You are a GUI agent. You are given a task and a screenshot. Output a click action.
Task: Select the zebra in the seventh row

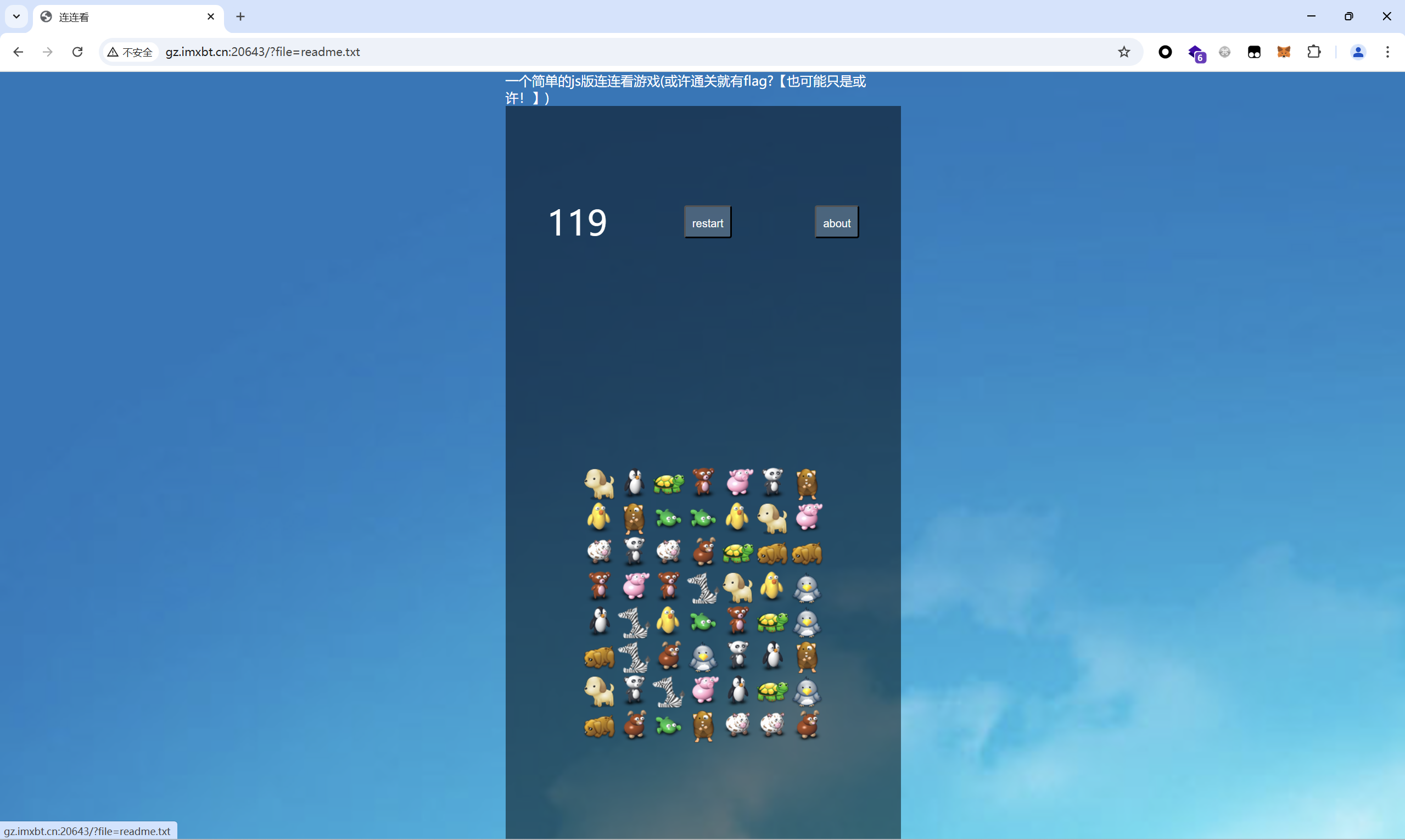[x=669, y=692]
